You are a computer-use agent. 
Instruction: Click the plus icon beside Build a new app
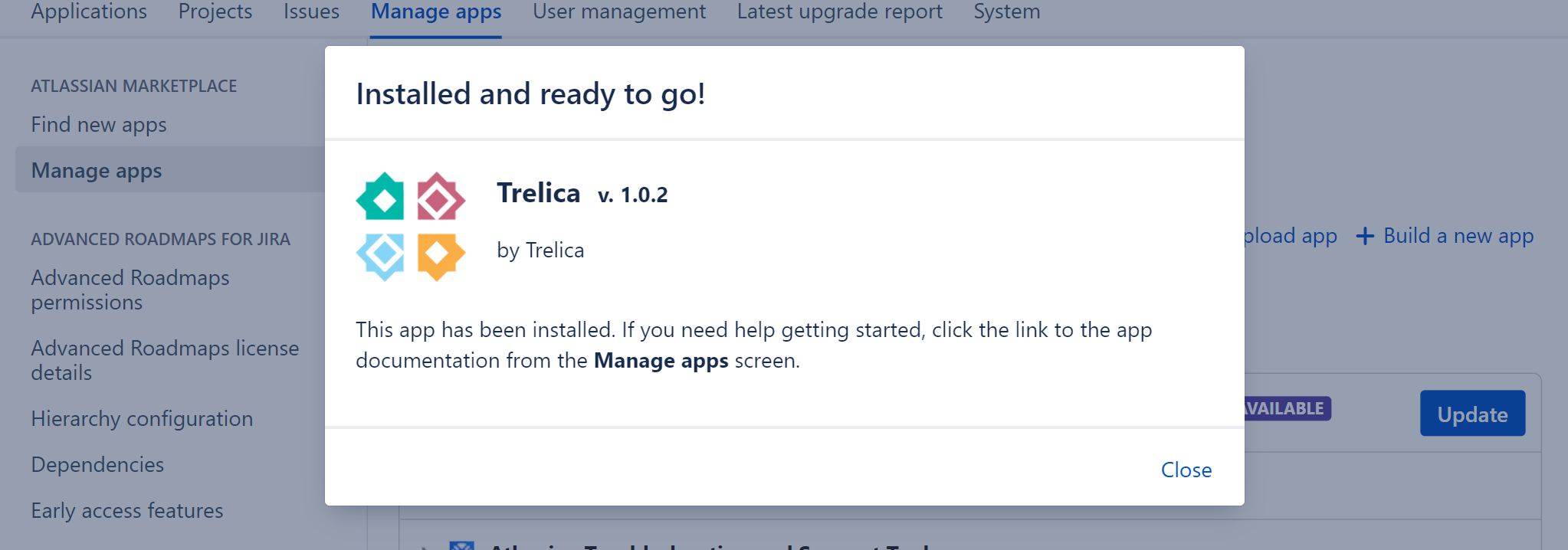[1364, 236]
